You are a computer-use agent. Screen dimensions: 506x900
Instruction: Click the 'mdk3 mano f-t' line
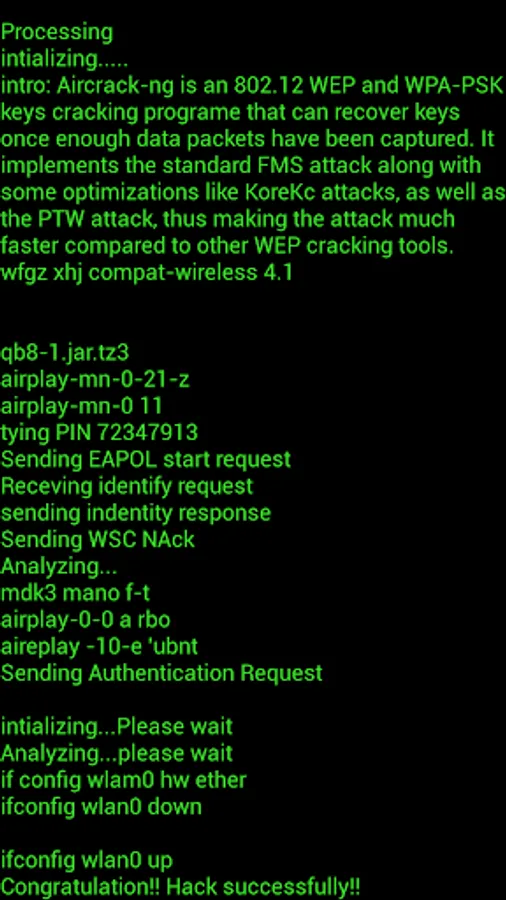coord(75,593)
